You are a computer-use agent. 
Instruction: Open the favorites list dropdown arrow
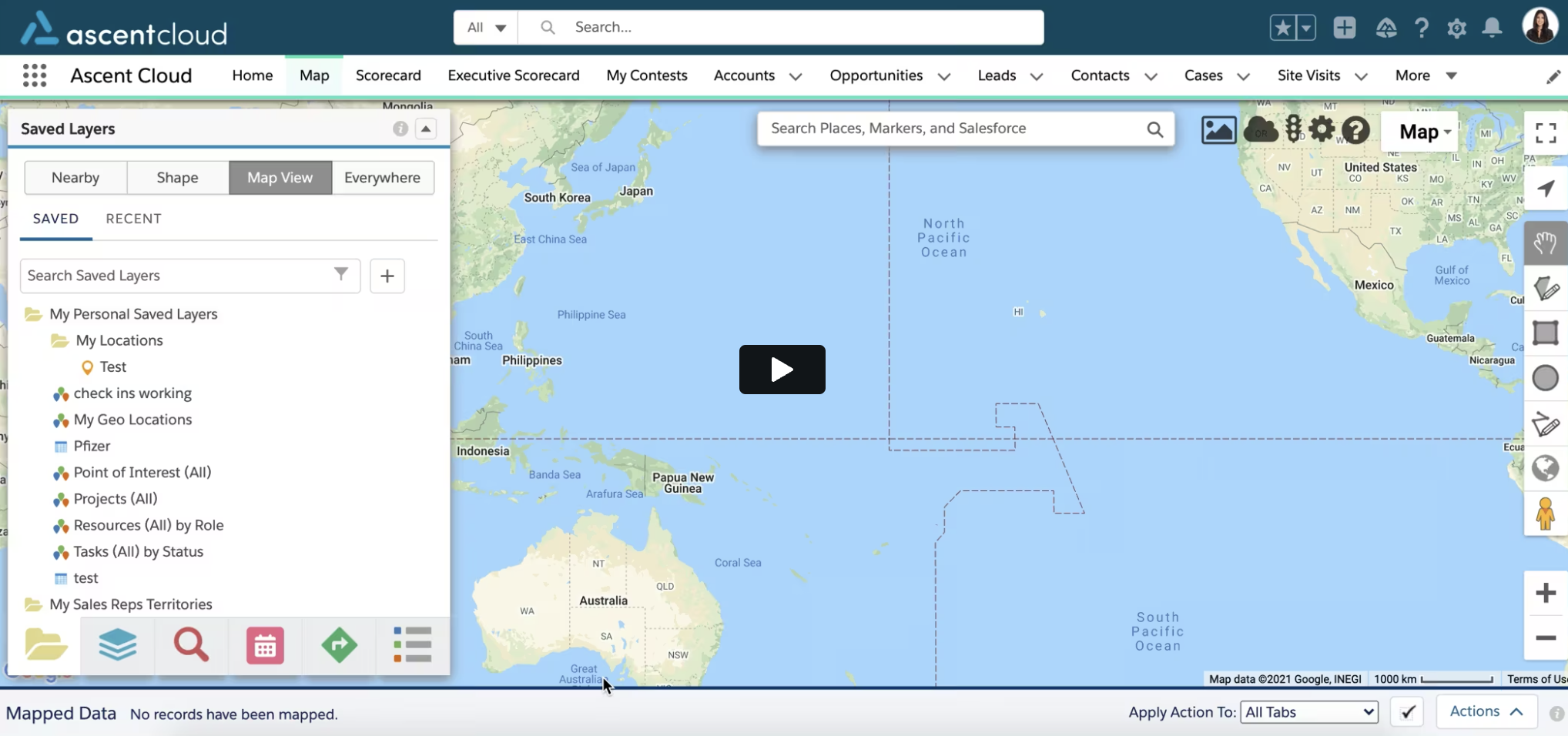tap(1306, 28)
